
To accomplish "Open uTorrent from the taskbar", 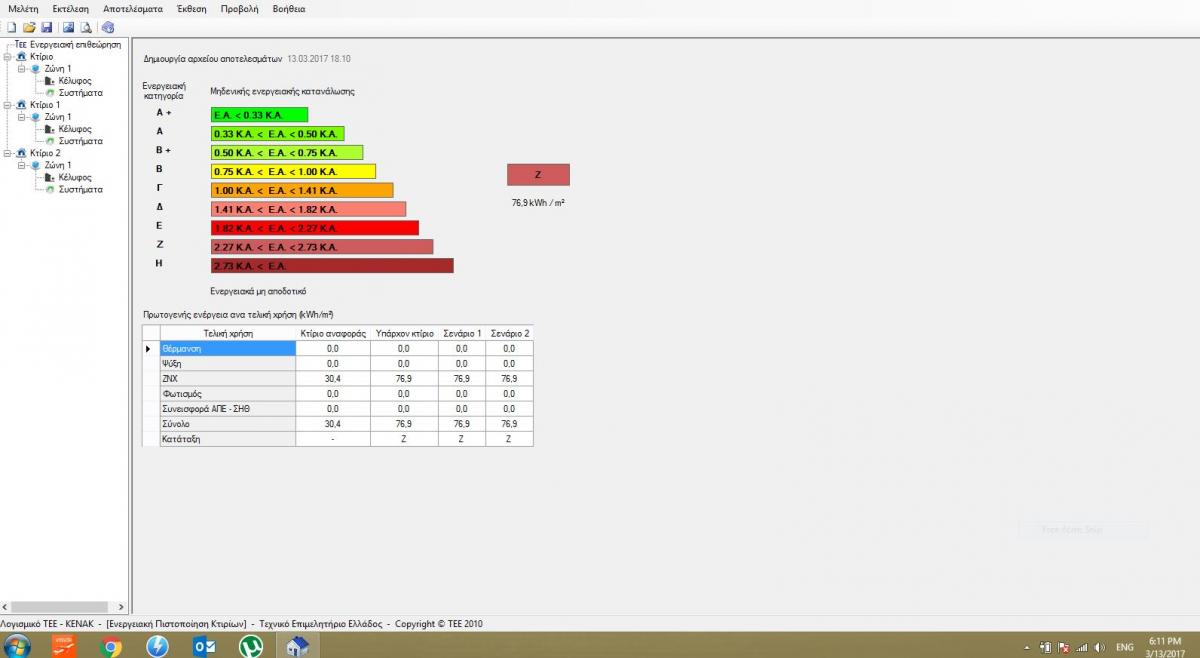I will [251, 646].
